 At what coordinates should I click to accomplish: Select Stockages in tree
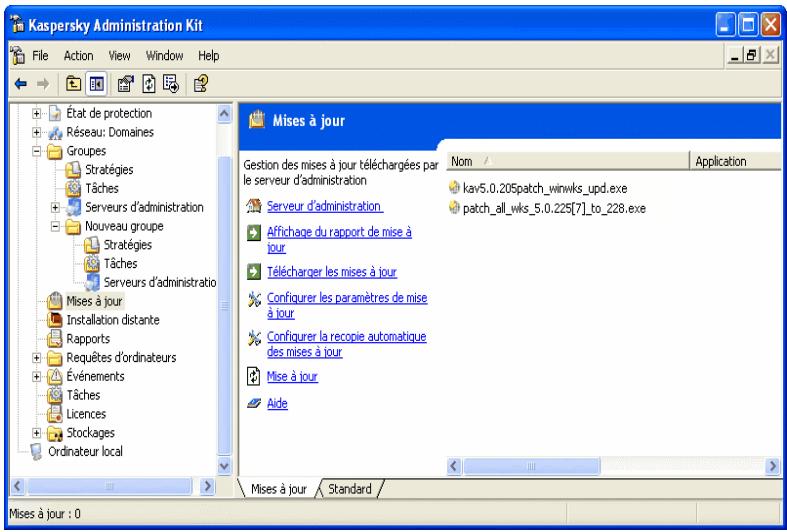(x=90, y=433)
